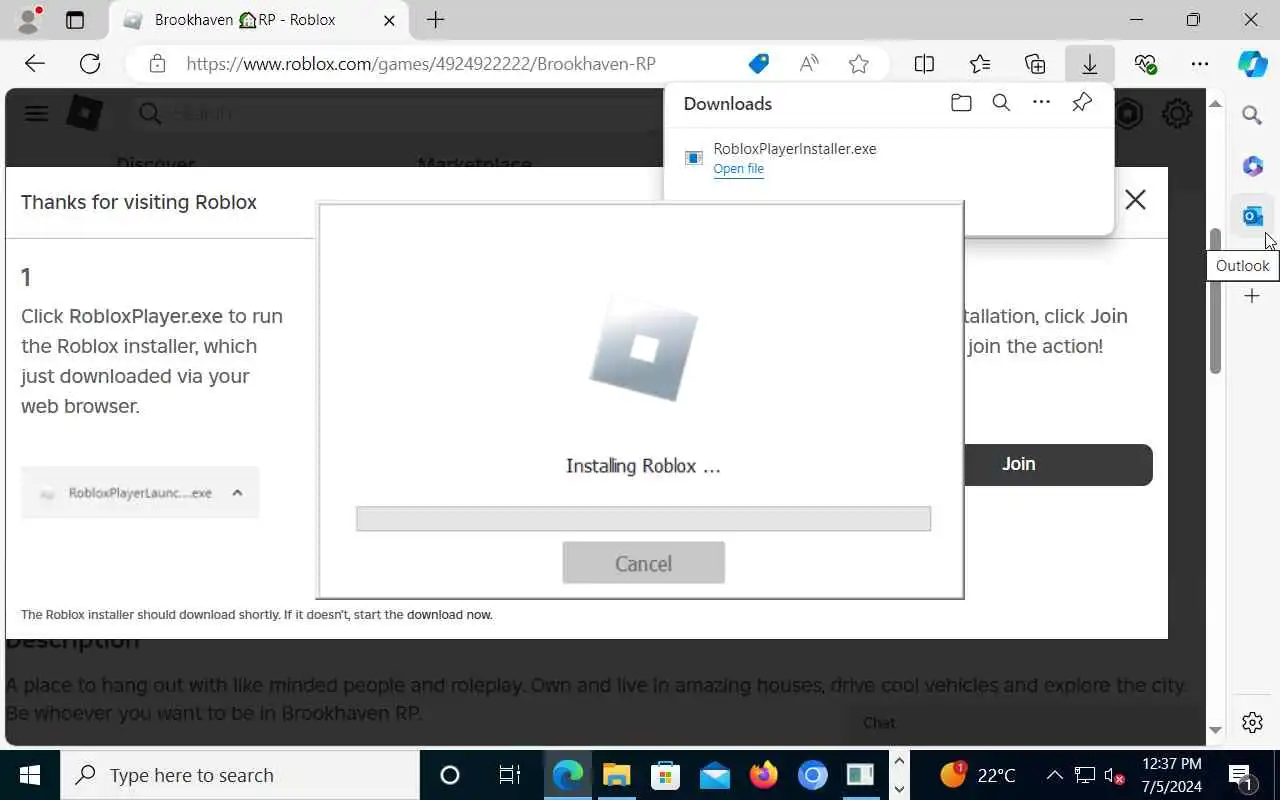Open the downloads folder icon
Screen dimensions: 1280x800
[961, 103]
